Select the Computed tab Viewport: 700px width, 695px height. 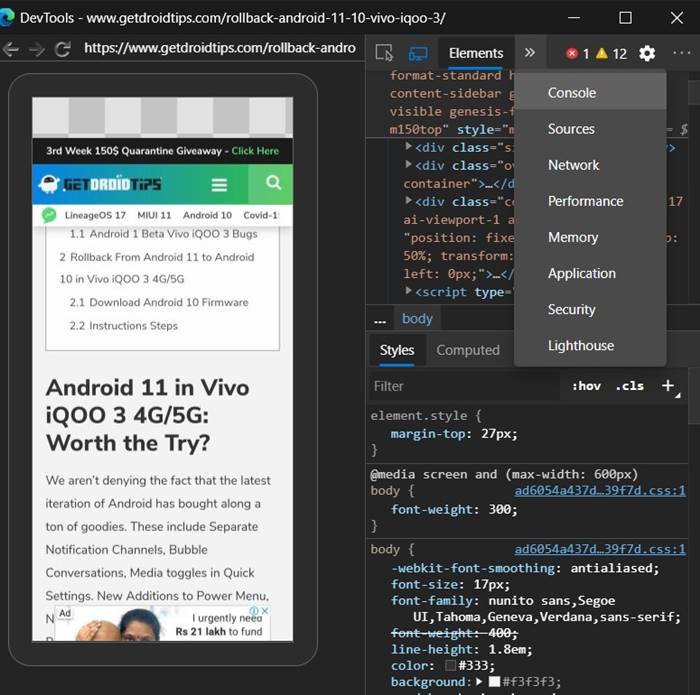pos(468,350)
